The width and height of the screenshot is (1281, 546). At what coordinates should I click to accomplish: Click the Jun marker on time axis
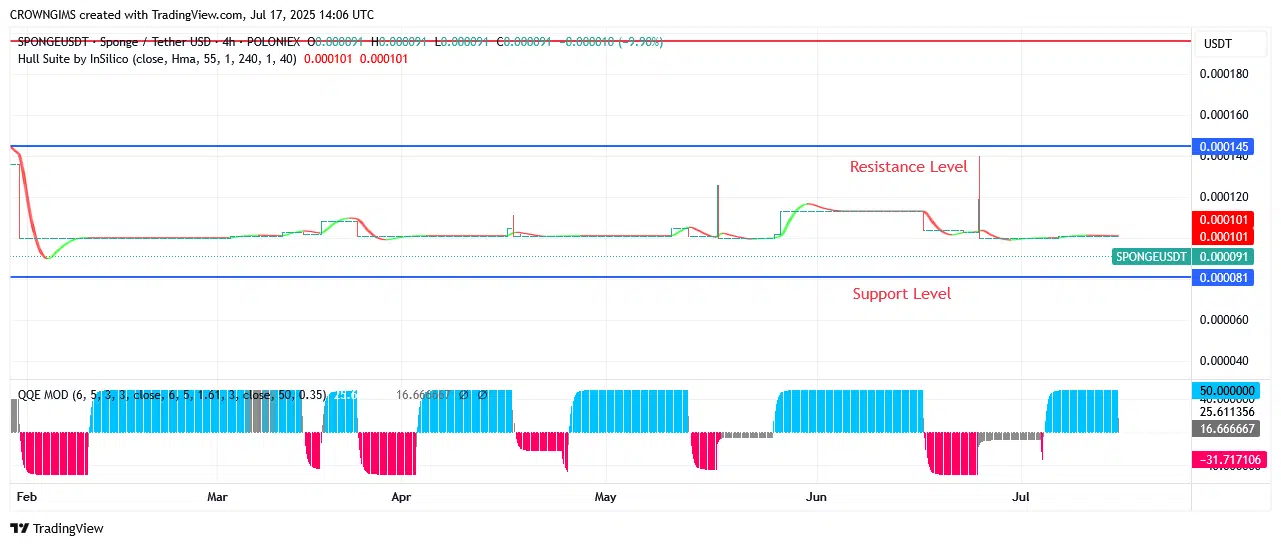(x=816, y=496)
